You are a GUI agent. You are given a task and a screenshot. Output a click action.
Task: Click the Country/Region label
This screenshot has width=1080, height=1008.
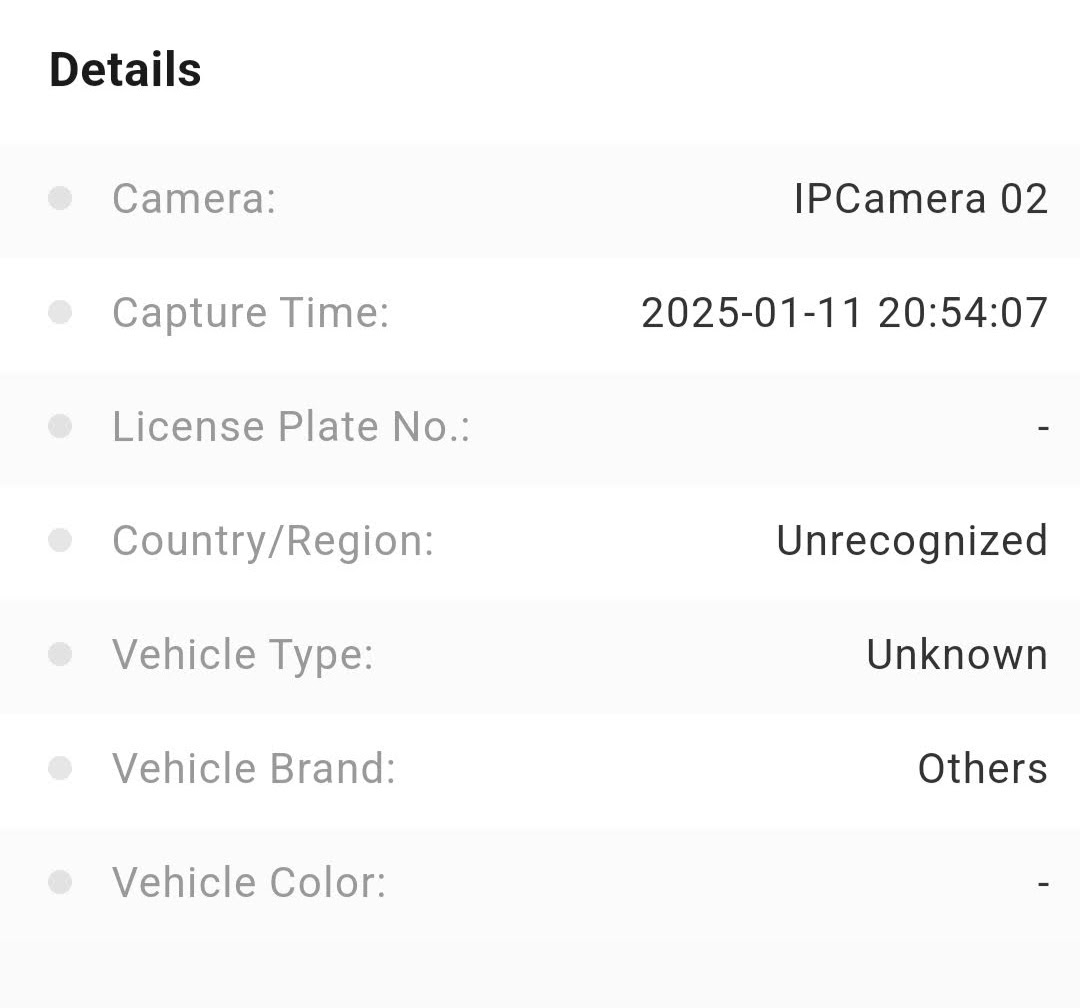(273, 541)
